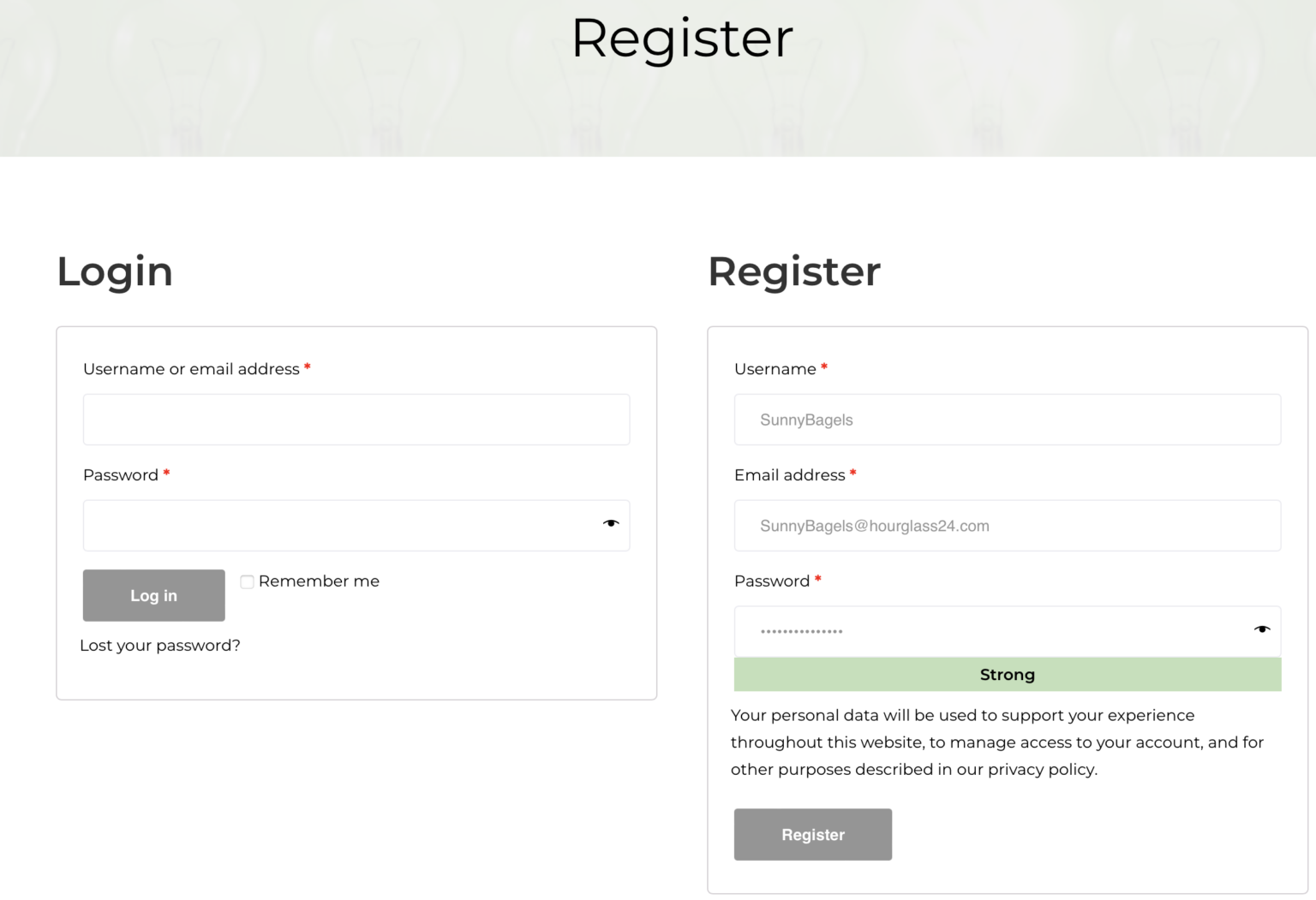Screen dimensions: 1316x900
Task: Focus the login username or email field
Action: (x=356, y=420)
